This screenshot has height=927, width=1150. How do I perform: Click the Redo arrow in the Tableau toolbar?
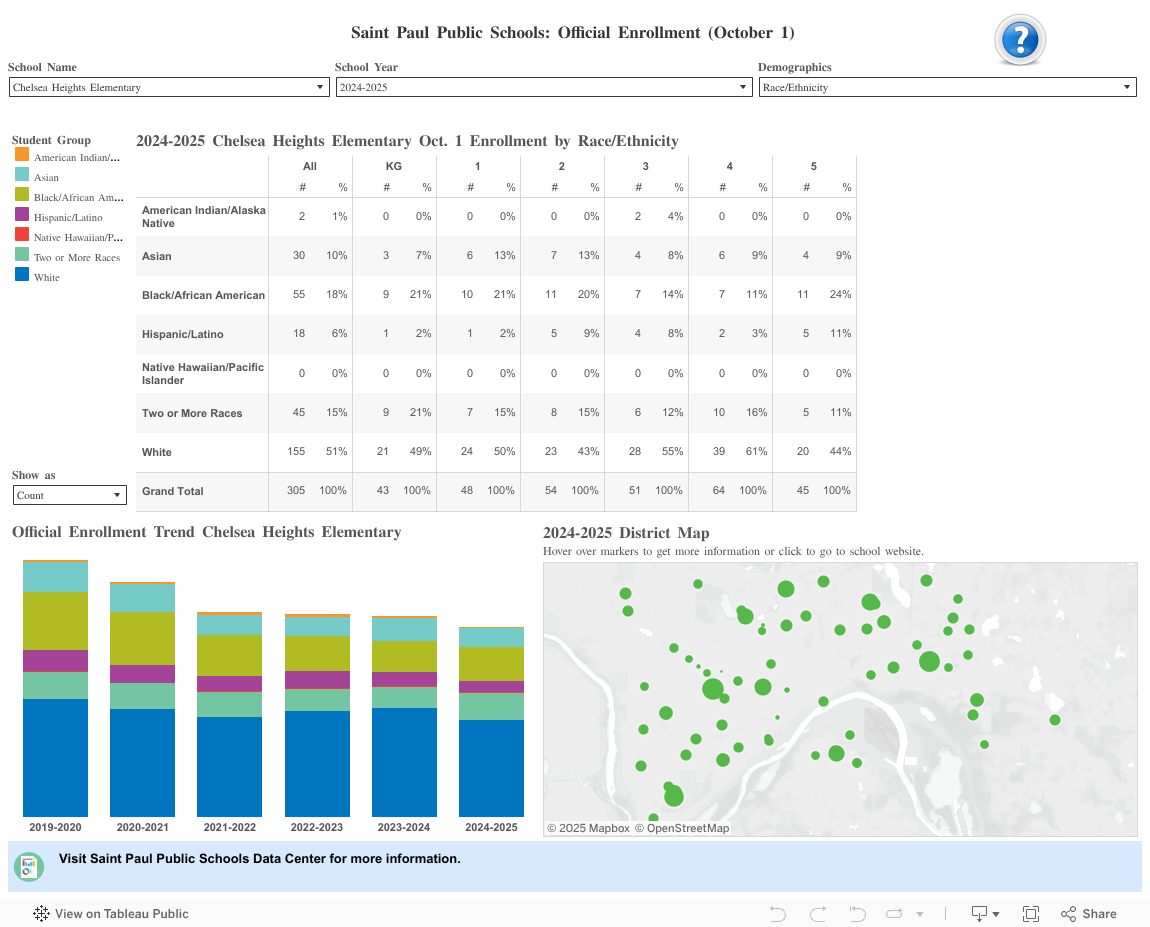click(x=818, y=913)
